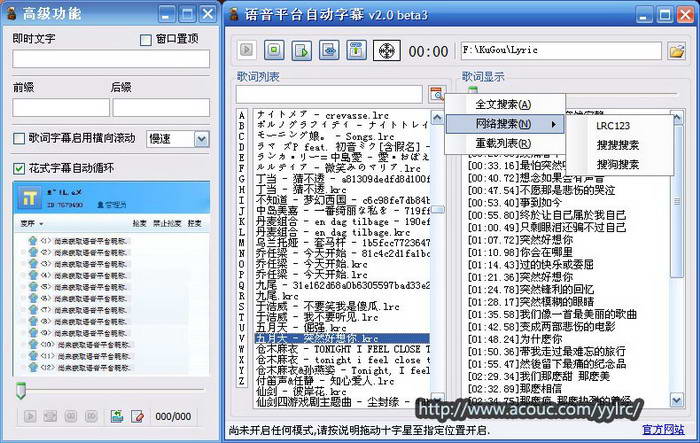Select 网络搜索(N) menu entry

tap(505, 124)
